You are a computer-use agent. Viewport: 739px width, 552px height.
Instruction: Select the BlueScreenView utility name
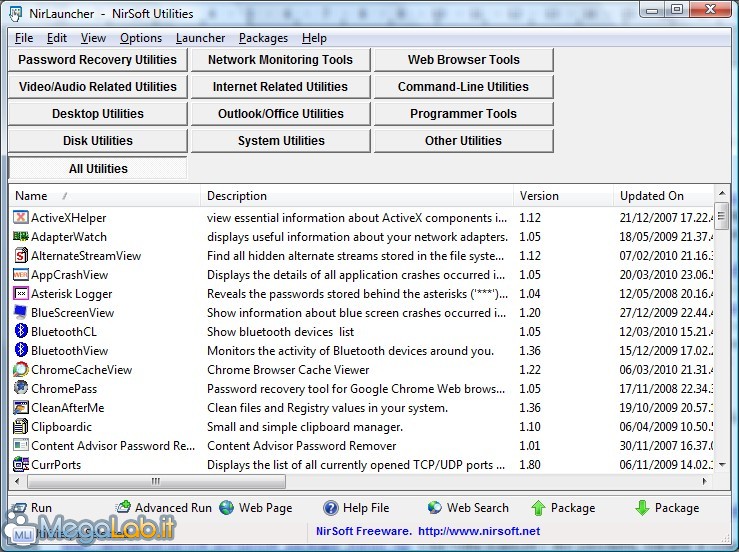coord(73,313)
